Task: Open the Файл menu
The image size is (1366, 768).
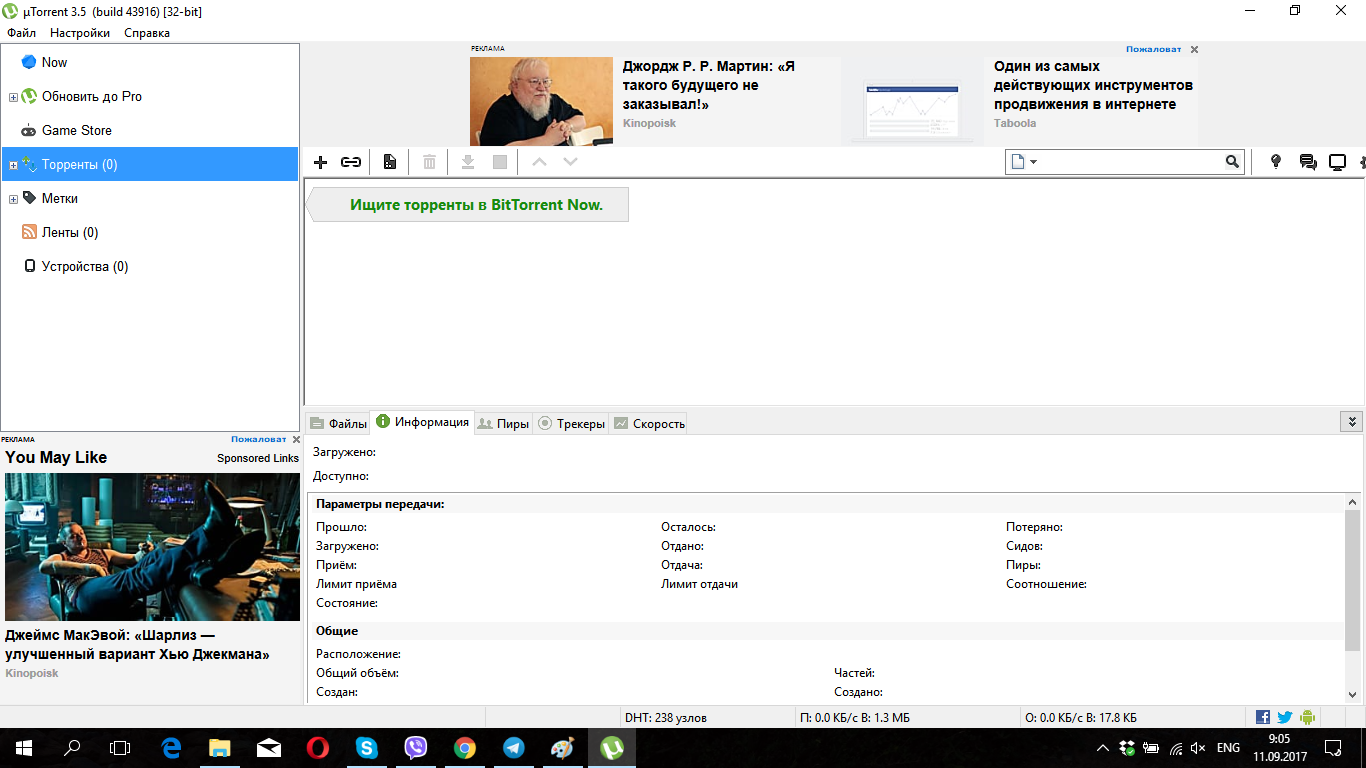Action: 21,33
